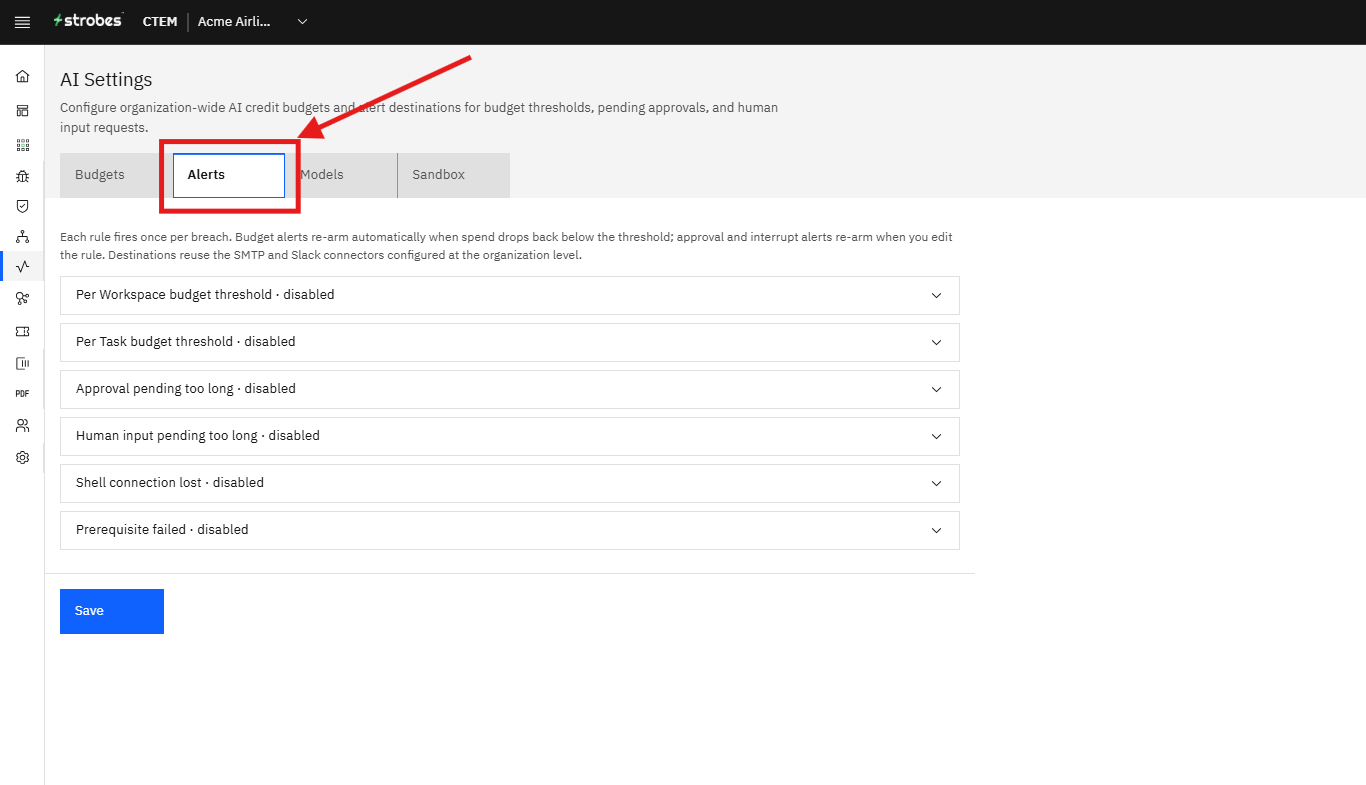The image size is (1366, 785).
Task: Open the grid apps sidebar icon
Action: point(22,145)
